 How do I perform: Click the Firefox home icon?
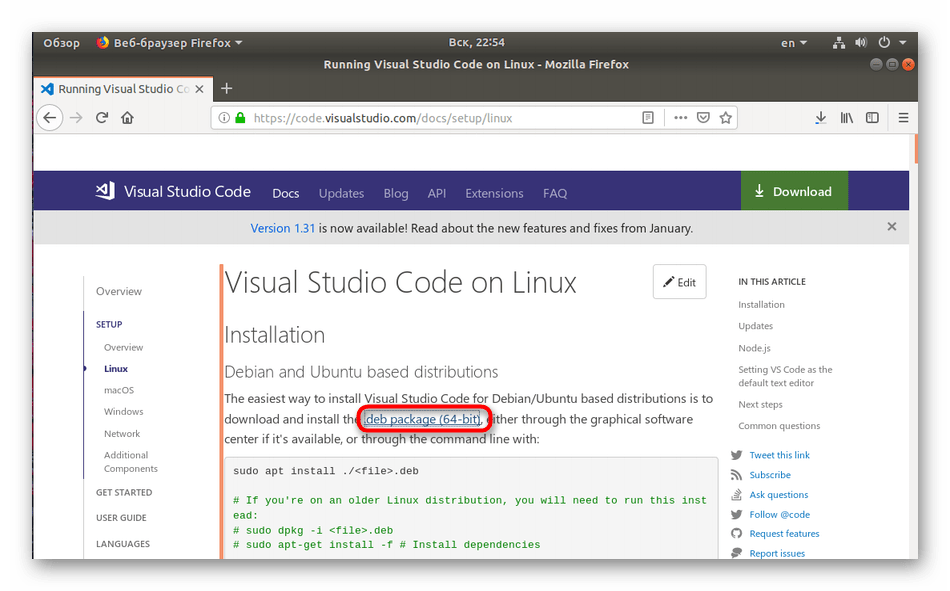[127, 118]
